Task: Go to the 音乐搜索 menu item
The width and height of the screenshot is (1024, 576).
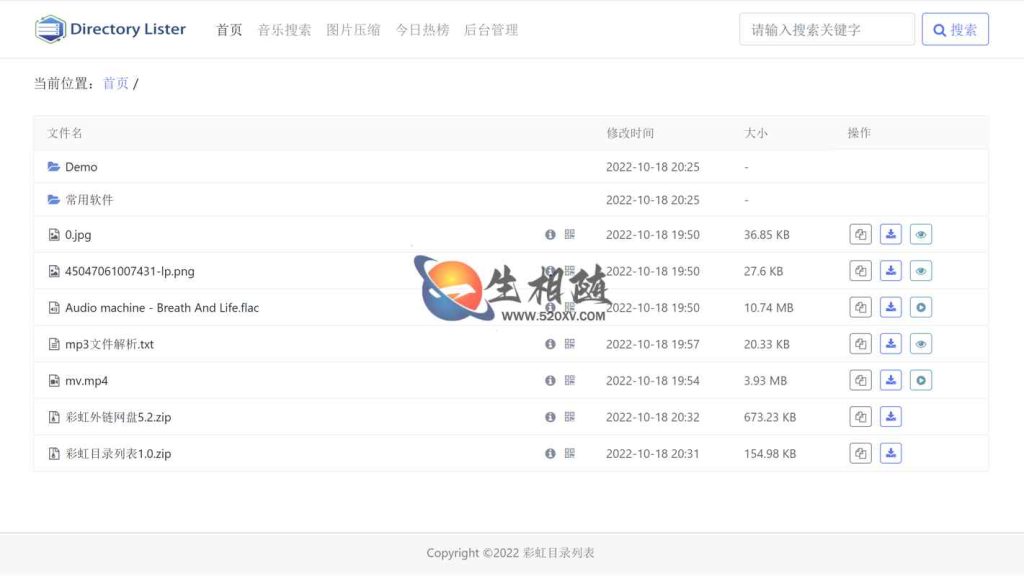Action: (x=284, y=30)
